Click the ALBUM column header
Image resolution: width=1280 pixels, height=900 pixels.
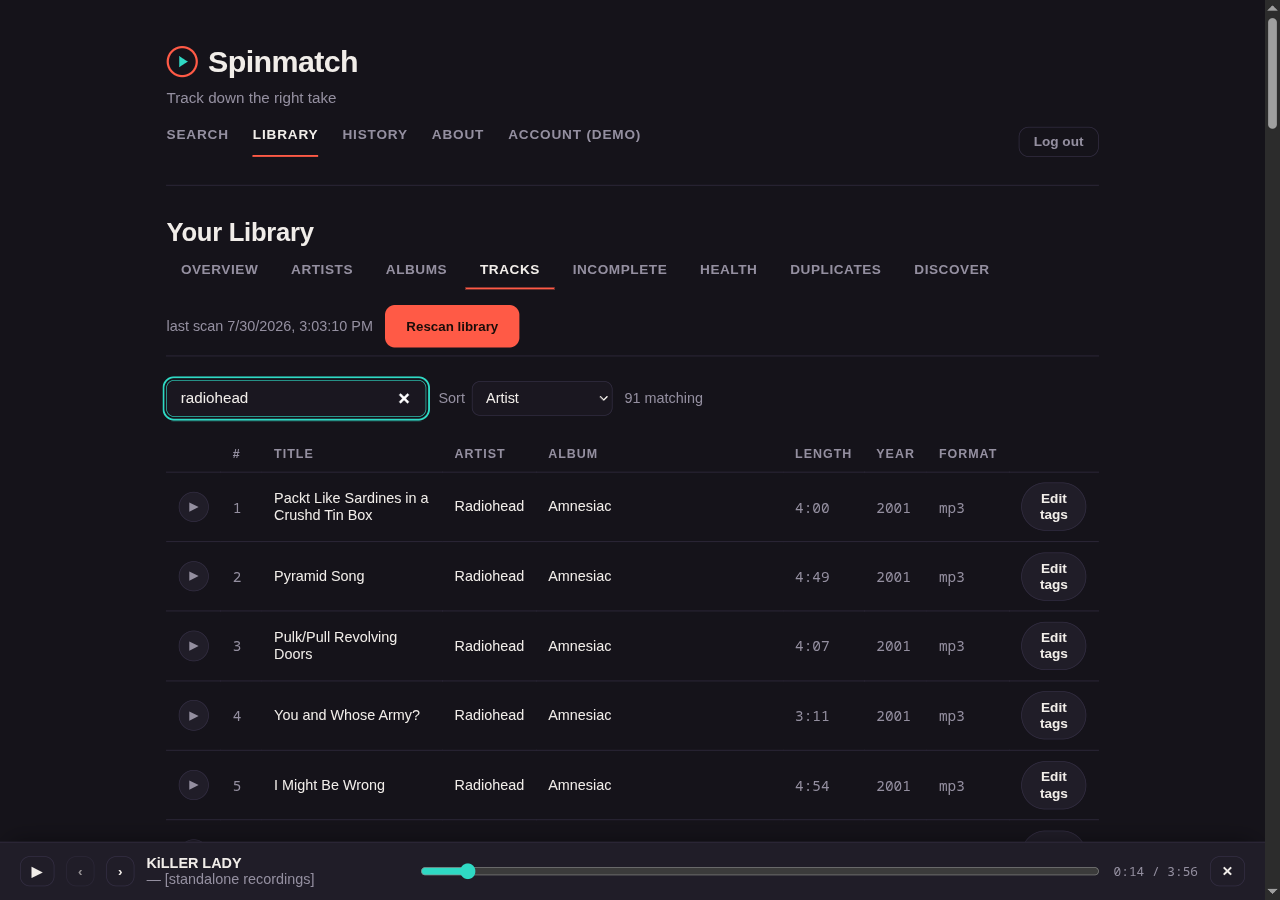click(573, 454)
